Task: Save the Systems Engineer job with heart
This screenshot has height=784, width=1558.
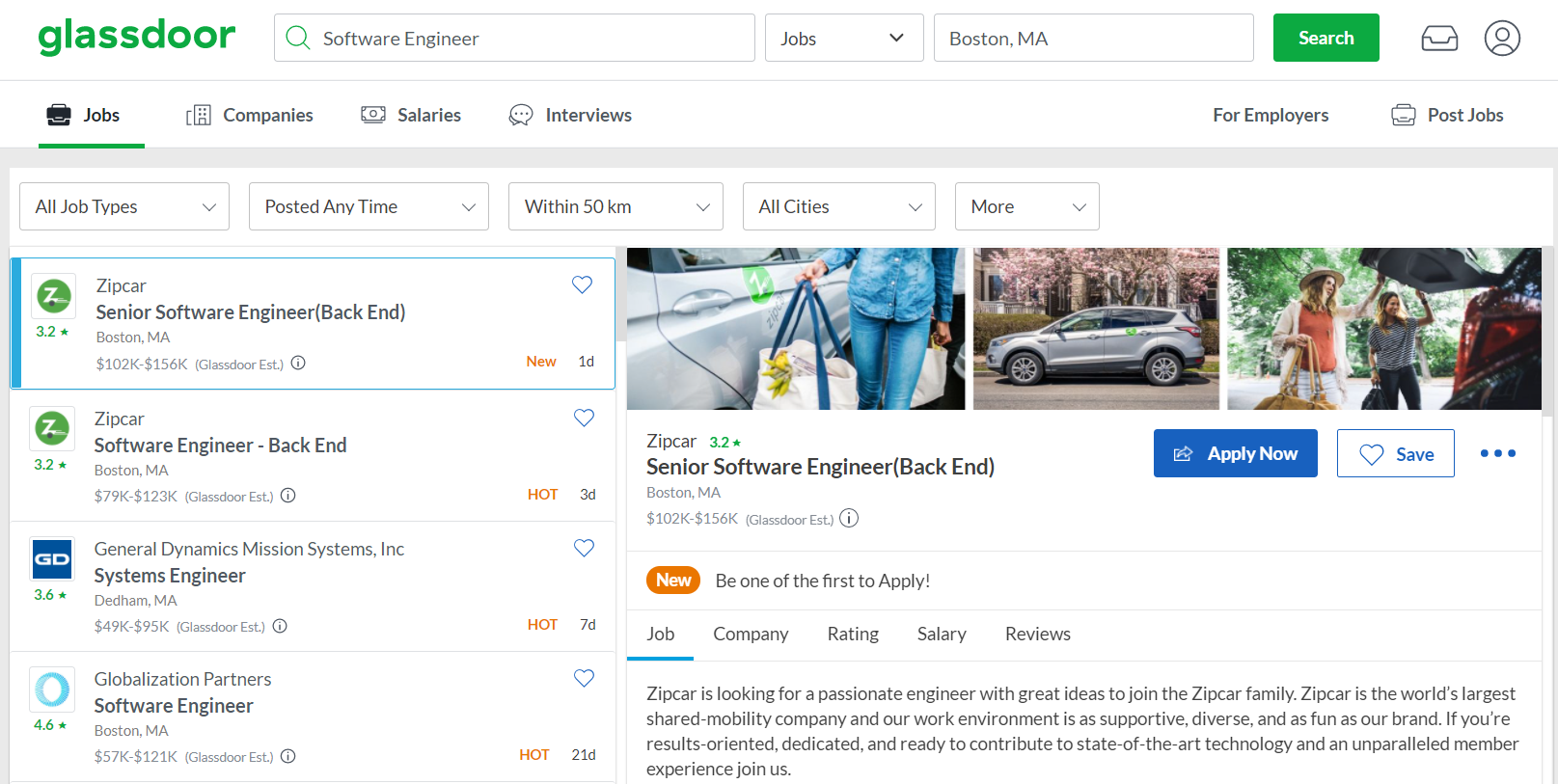Action: [584, 548]
